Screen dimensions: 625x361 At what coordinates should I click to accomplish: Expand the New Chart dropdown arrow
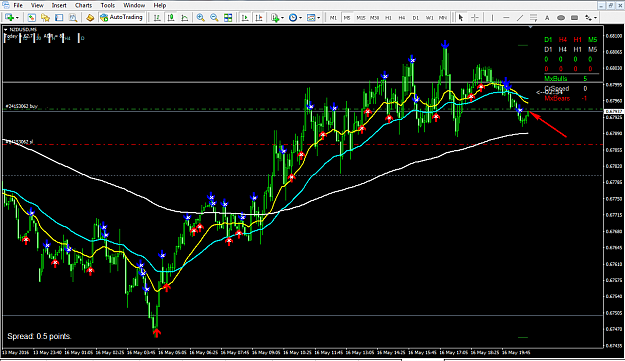[x=17, y=18]
